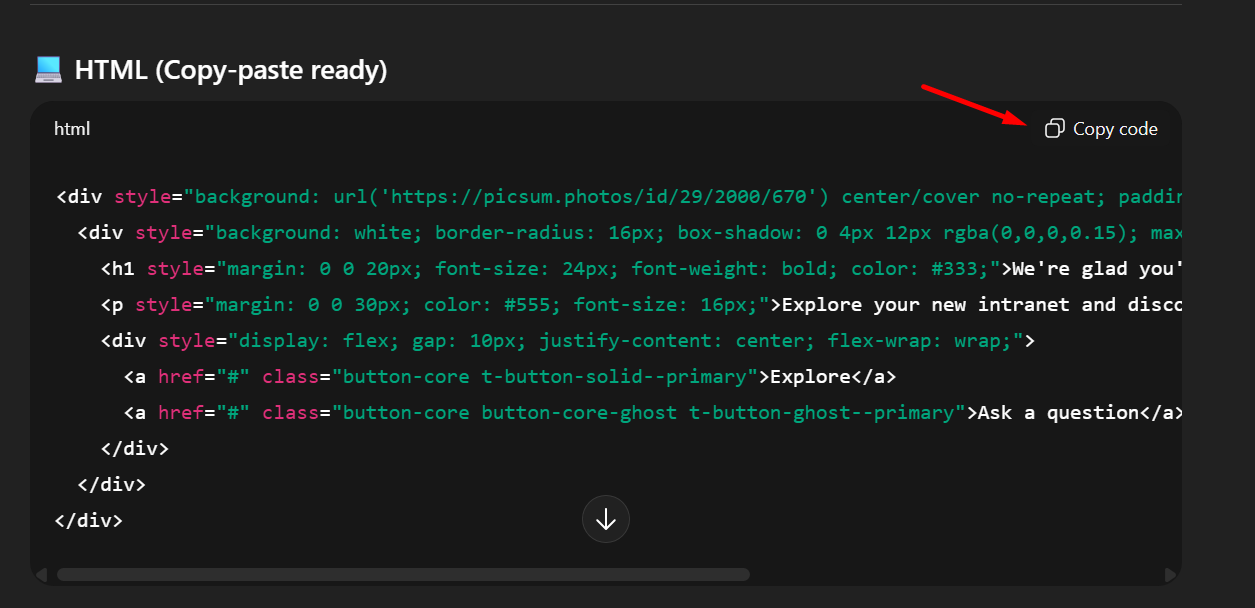Click the 'html' language label
This screenshot has width=1255, height=608.
(72, 129)
